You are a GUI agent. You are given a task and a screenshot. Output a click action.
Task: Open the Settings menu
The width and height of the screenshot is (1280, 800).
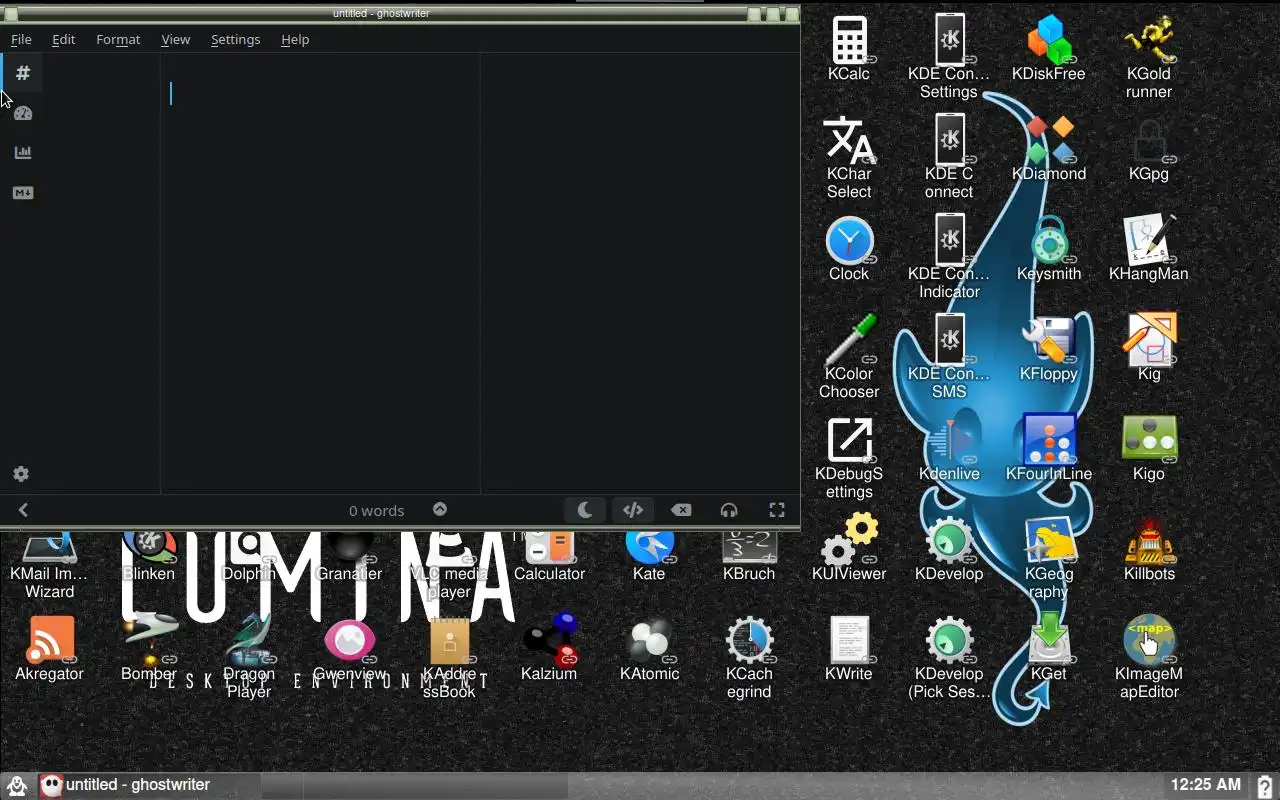[x=235, y=39]
